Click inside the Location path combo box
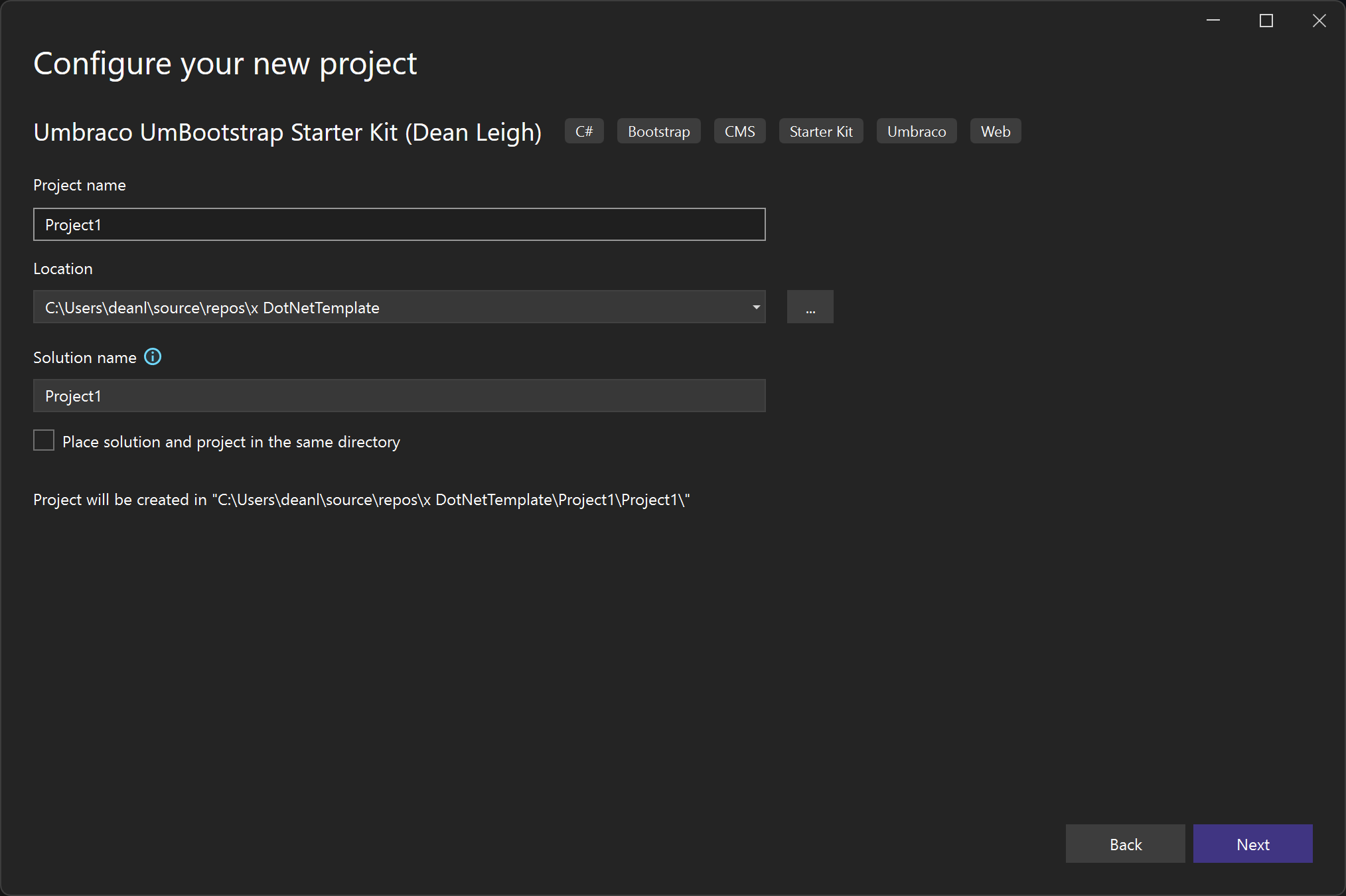This screenshot has width=1346, height=896. pyautogui.click(x=392, y=307)
